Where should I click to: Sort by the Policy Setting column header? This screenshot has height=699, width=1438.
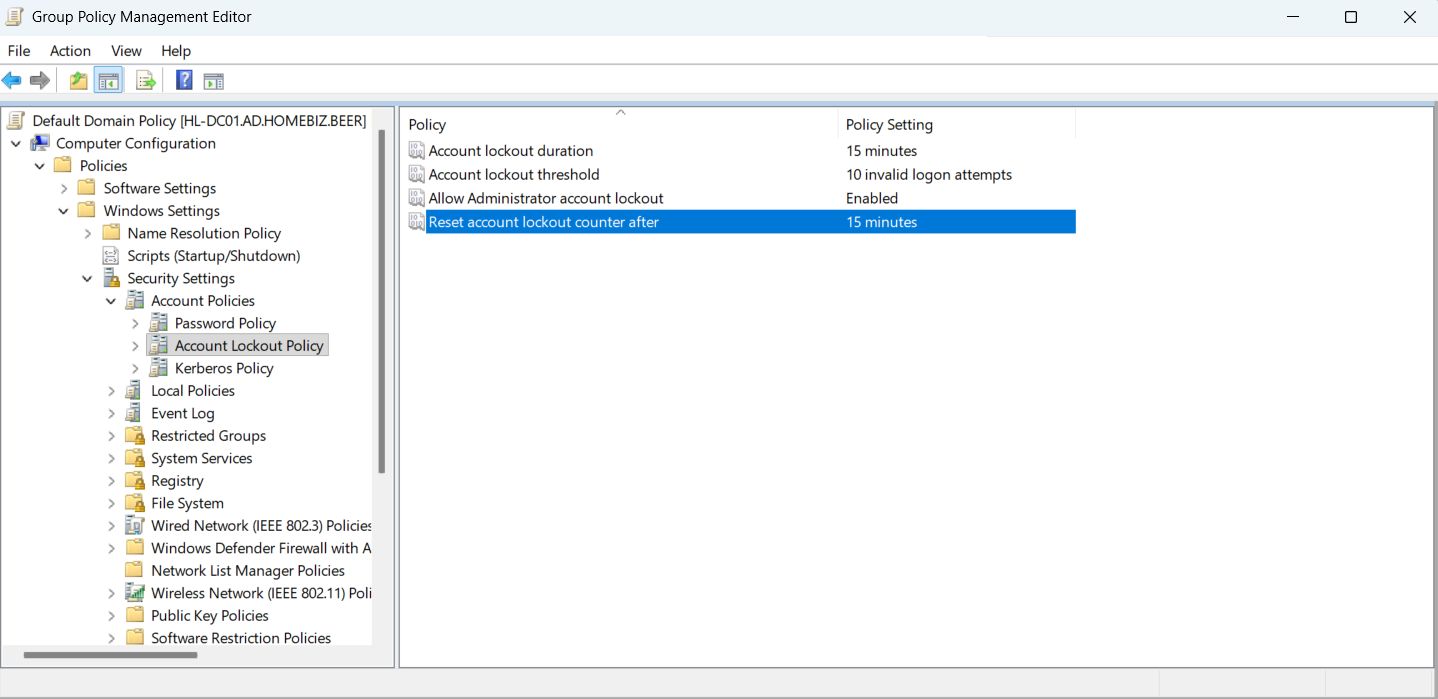(956, 124)
